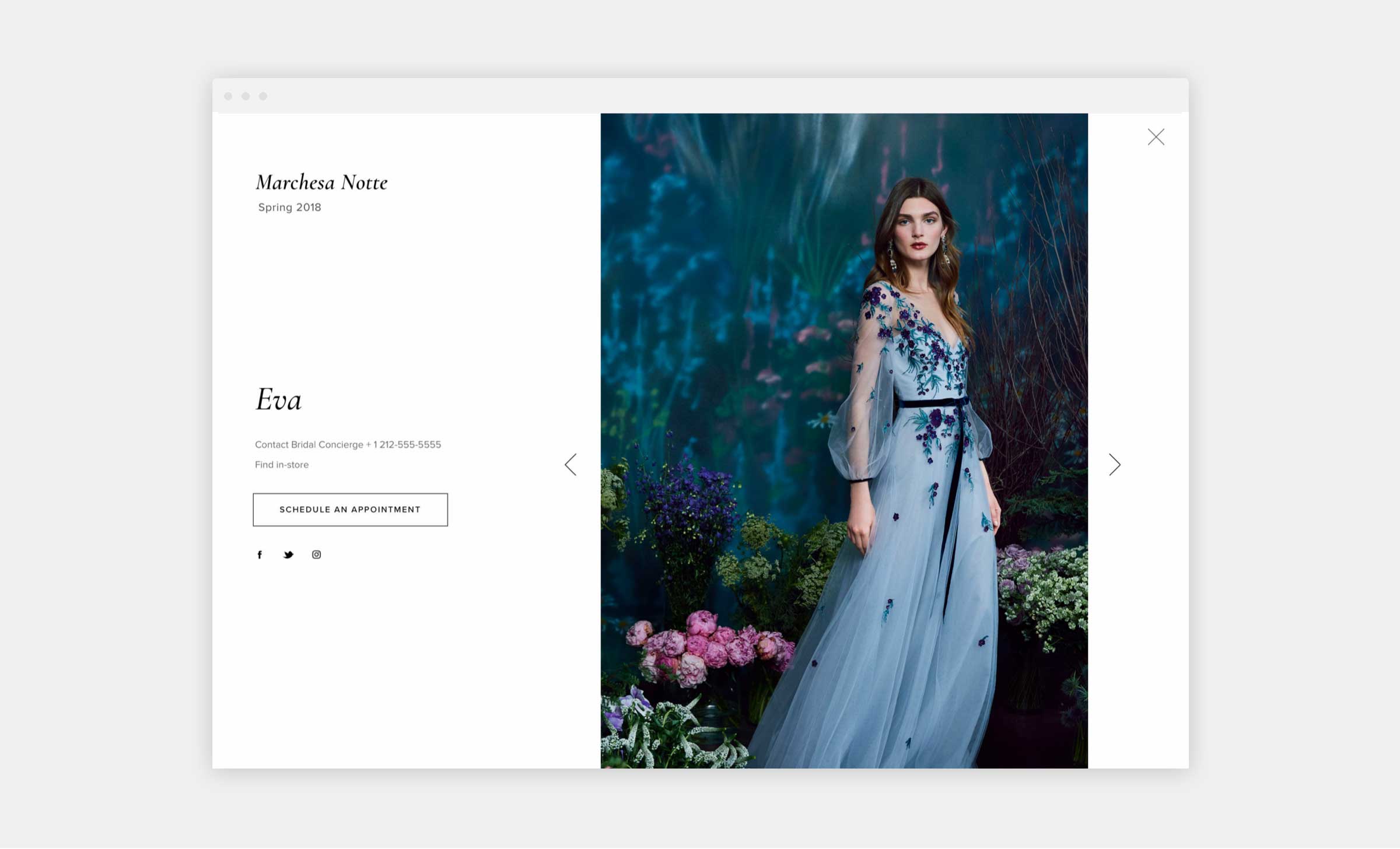1400x849 pixels.
Task: Open the Facebook share icon
Action: (260, 555)
